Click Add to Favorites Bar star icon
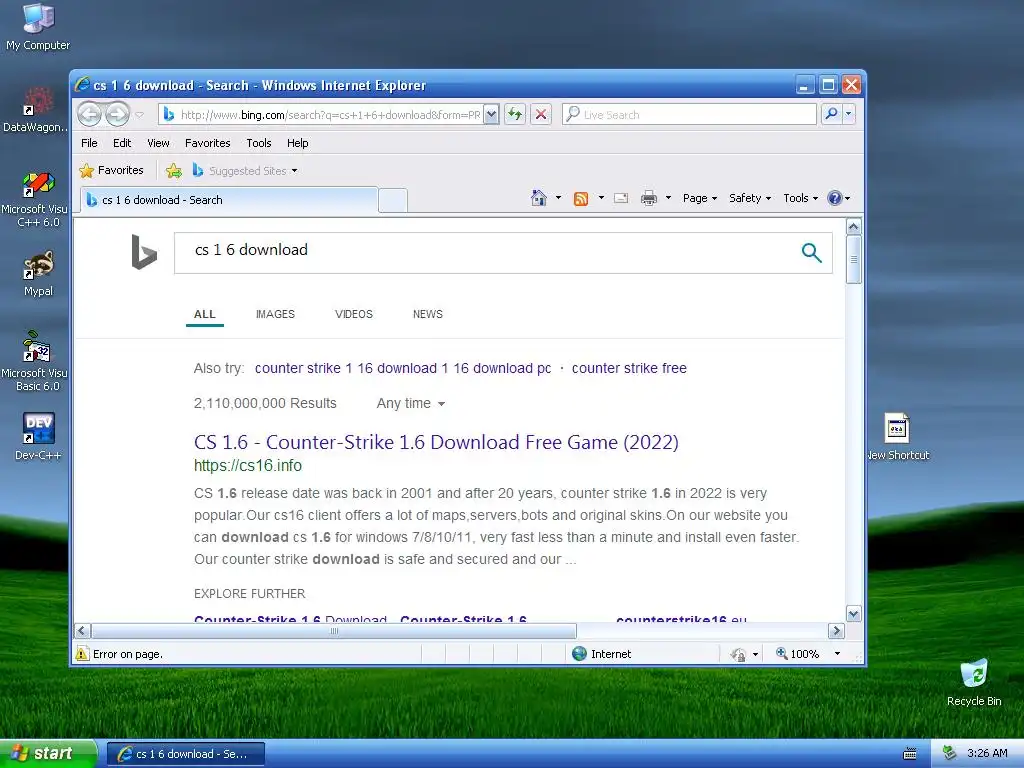Viewport: 1024px width, 768px height. pos(174,171)
